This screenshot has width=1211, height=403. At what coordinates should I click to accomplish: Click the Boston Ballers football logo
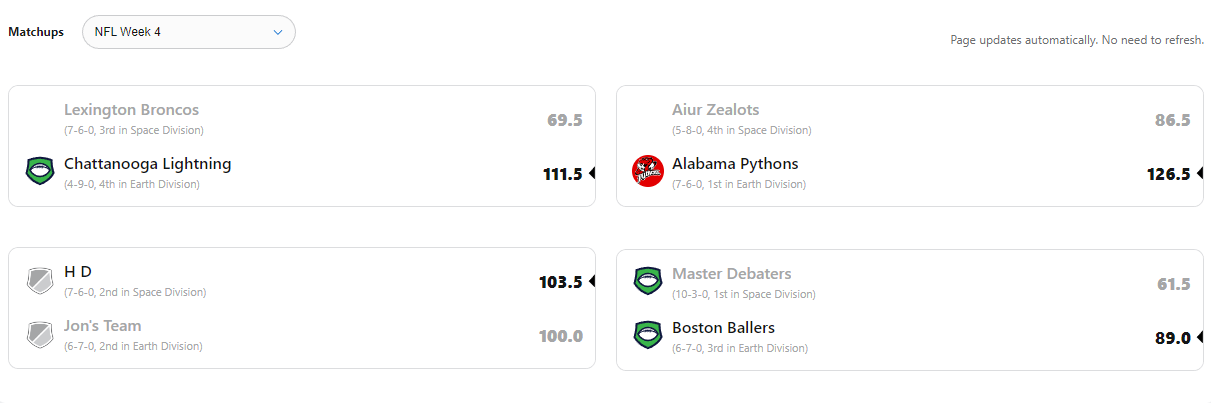[x=648, y=334]
